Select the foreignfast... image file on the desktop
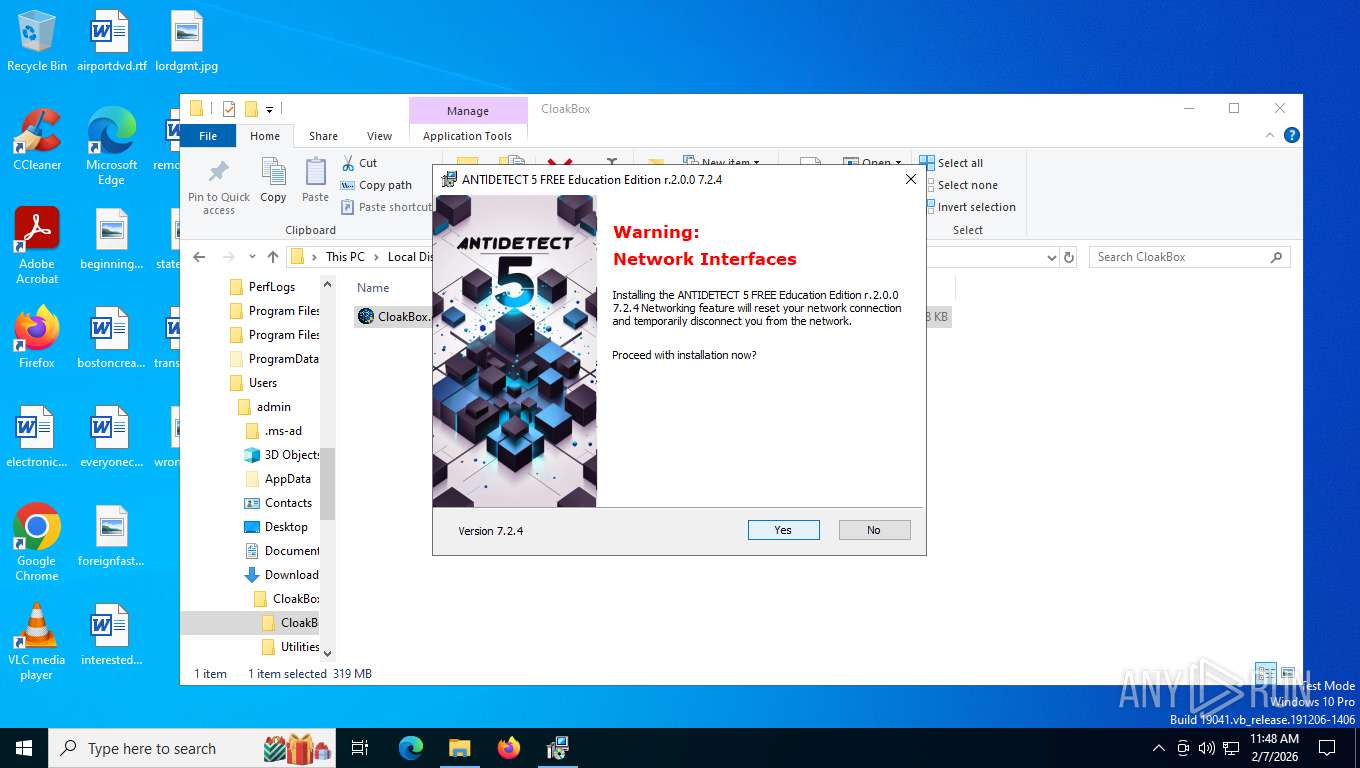This screenshot has width=1360, height=768. coord(112,536)
